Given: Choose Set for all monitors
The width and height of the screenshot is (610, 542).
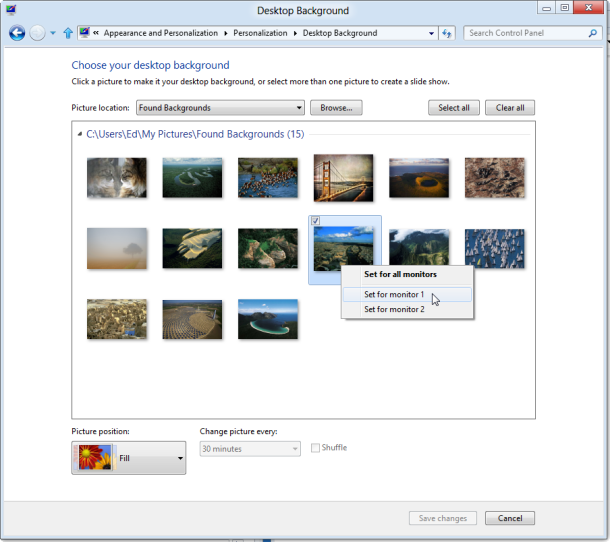Looking at the screenshot, I should pos(407,274).
